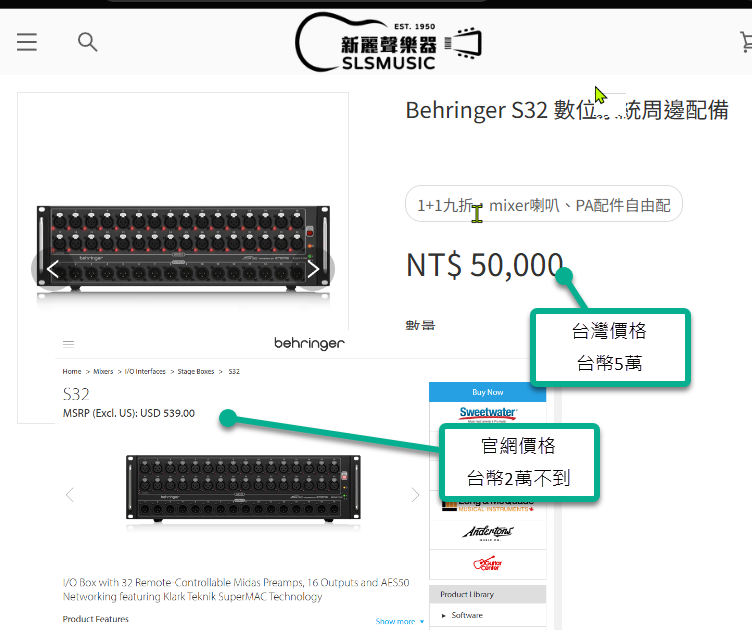The image size is (752, 630).
Task: Show previous product image with left arrow
Action: click(x=53, y=269)
